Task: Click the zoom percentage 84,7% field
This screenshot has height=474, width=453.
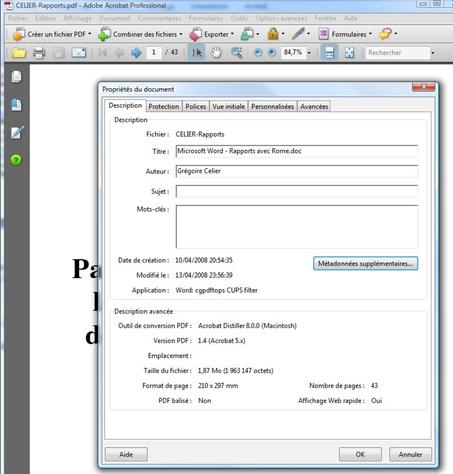Action: [x=293, y=52]
